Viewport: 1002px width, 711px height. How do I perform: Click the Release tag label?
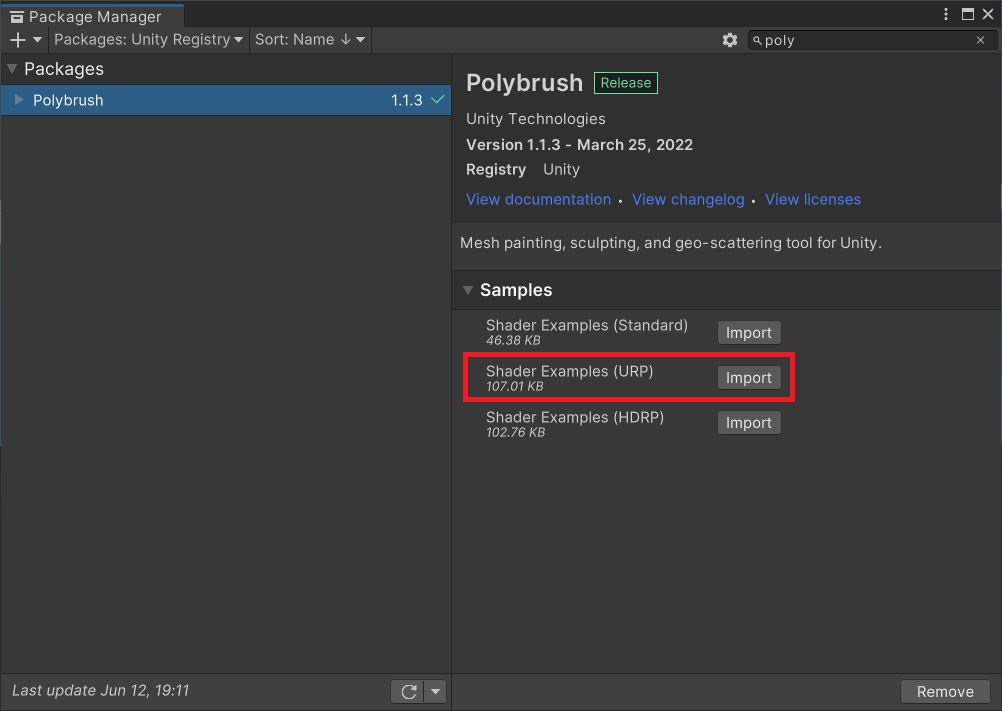tap(626, 83)
